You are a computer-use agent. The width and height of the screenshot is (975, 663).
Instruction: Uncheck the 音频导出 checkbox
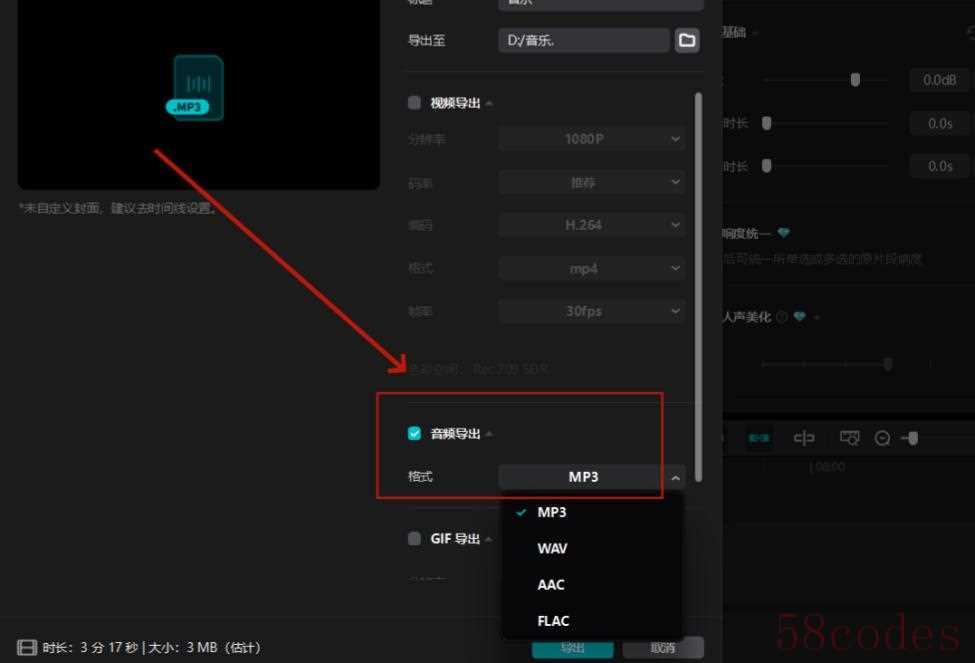(414, 433)
